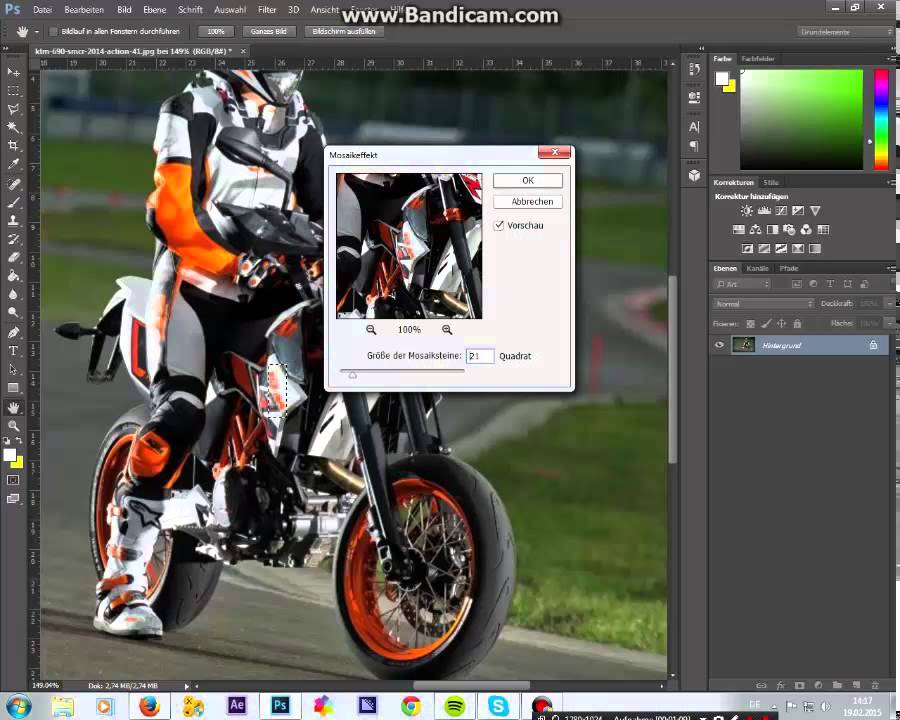Switch to the Stile tab

pos(771,182)
